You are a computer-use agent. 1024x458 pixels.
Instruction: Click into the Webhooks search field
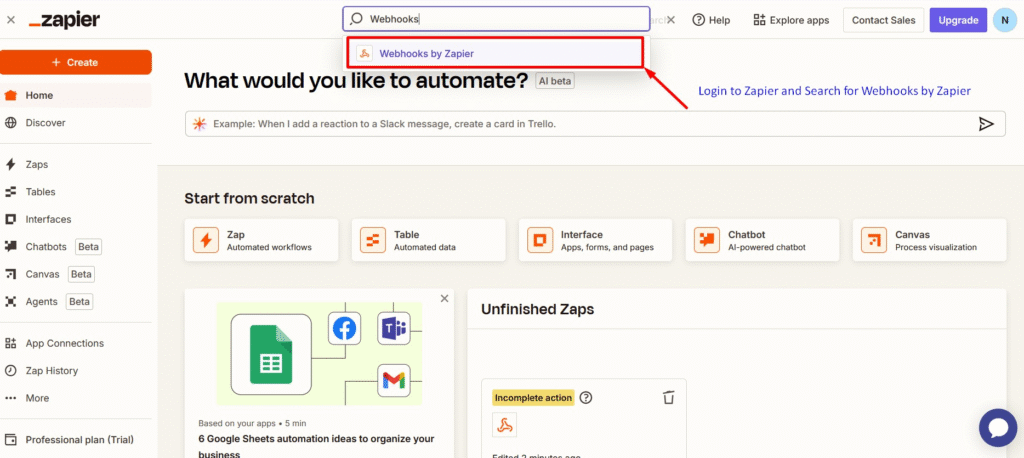(496, 19)
